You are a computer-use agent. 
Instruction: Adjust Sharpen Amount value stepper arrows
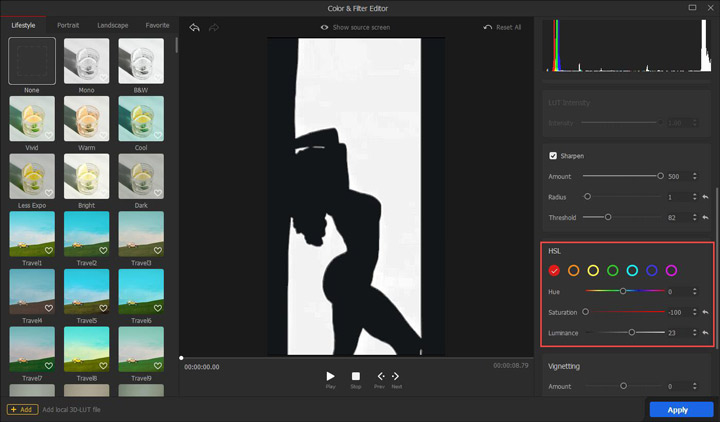[694, 176]
